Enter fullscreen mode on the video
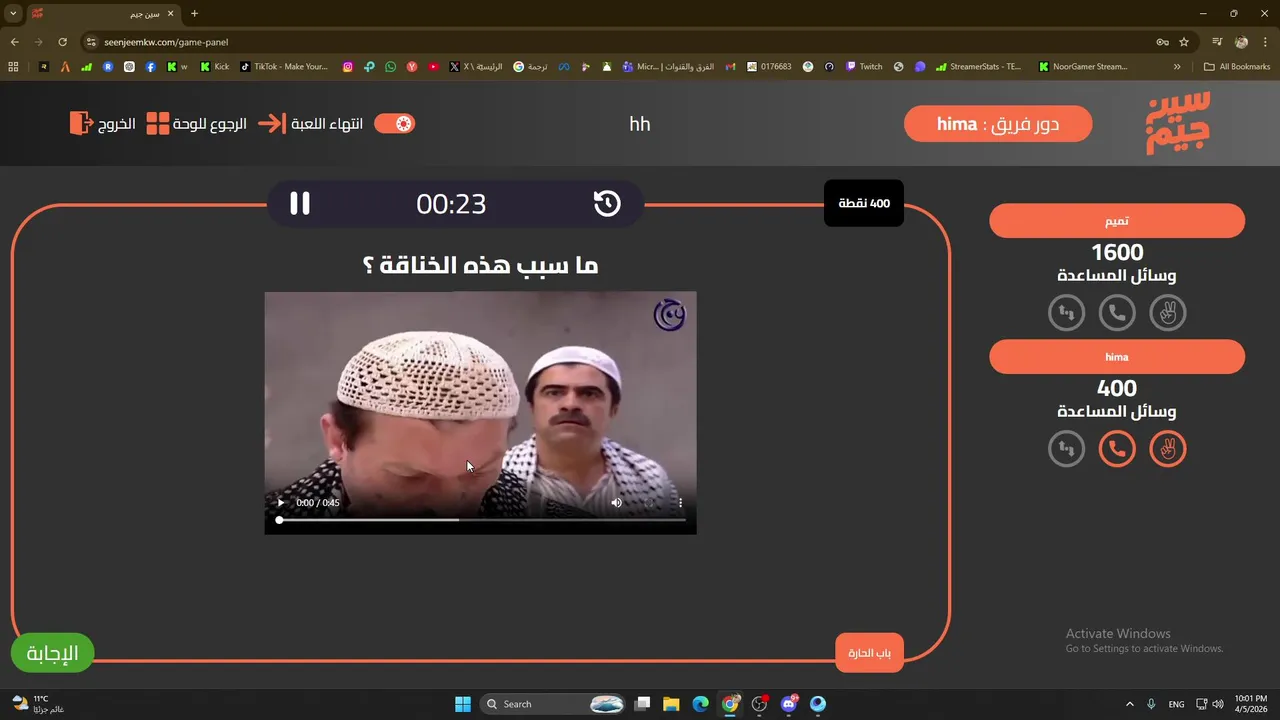This screenshot has height=720, width=1280. [x=649, y=503]
